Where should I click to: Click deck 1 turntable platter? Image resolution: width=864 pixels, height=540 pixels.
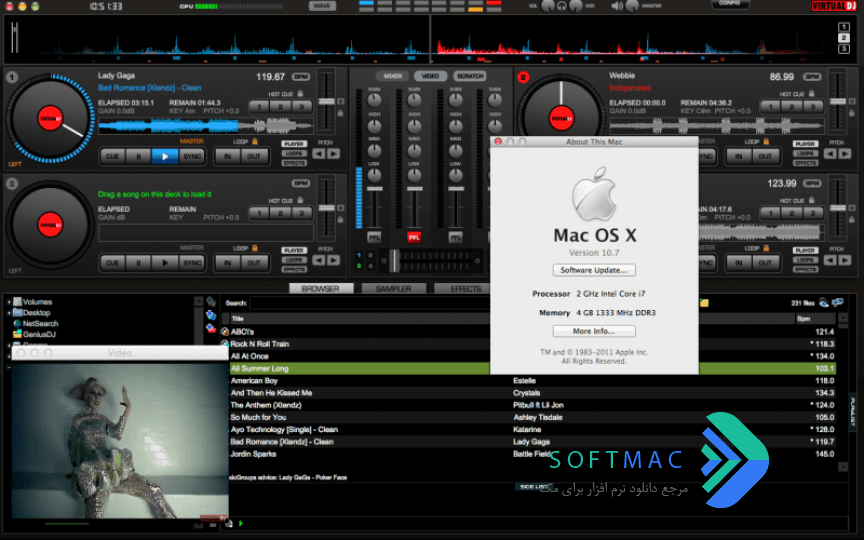(50, 118)
